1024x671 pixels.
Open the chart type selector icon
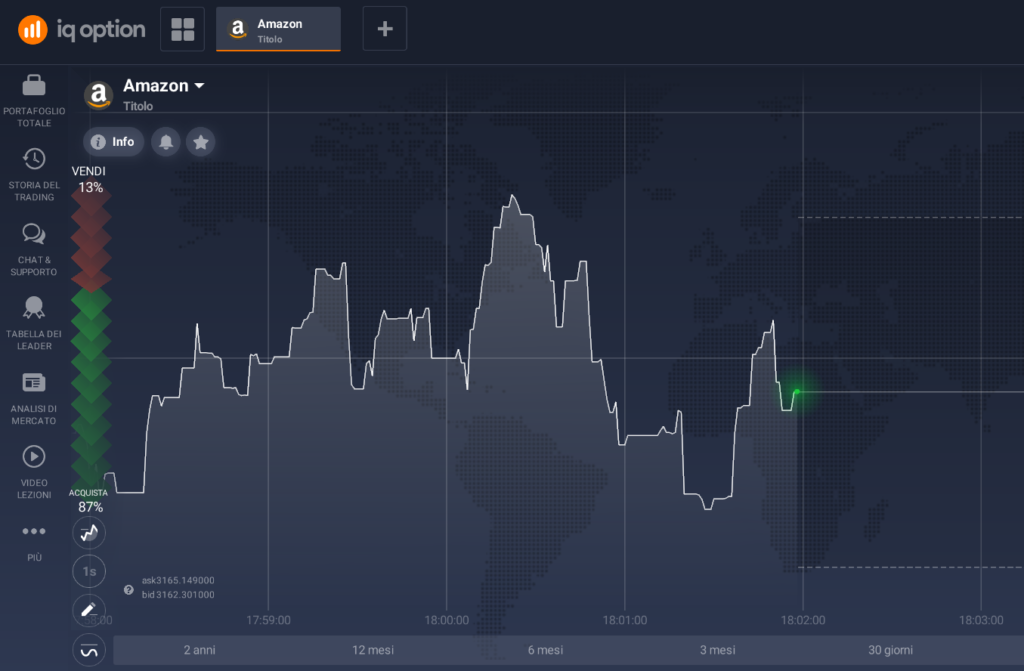[x=89, y=532]
